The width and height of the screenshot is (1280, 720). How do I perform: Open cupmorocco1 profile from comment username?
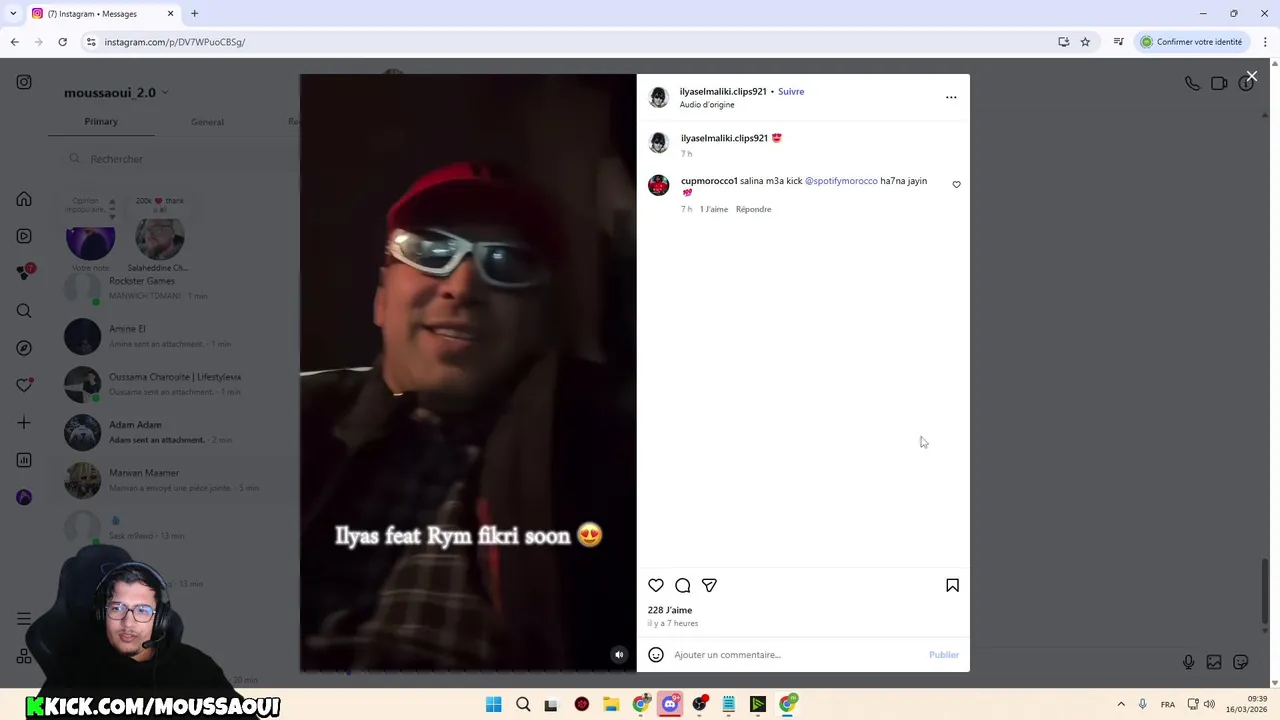[x=709, y=181]
